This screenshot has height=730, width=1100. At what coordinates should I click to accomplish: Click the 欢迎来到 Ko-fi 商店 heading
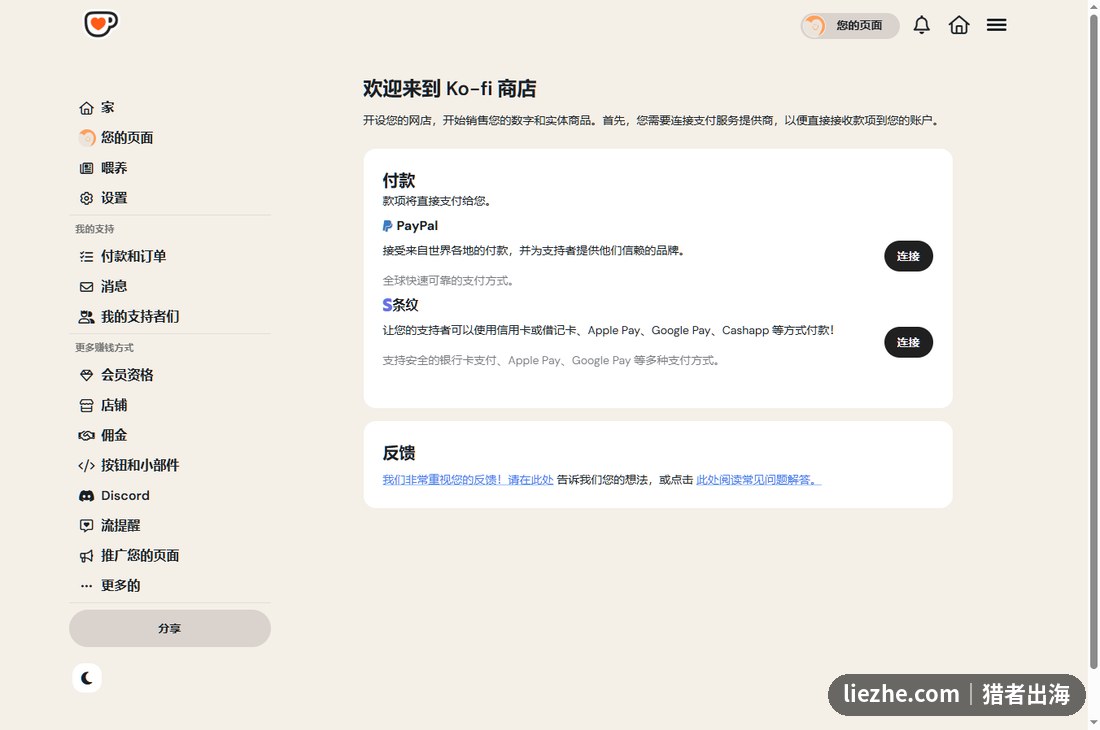(450, 89)
